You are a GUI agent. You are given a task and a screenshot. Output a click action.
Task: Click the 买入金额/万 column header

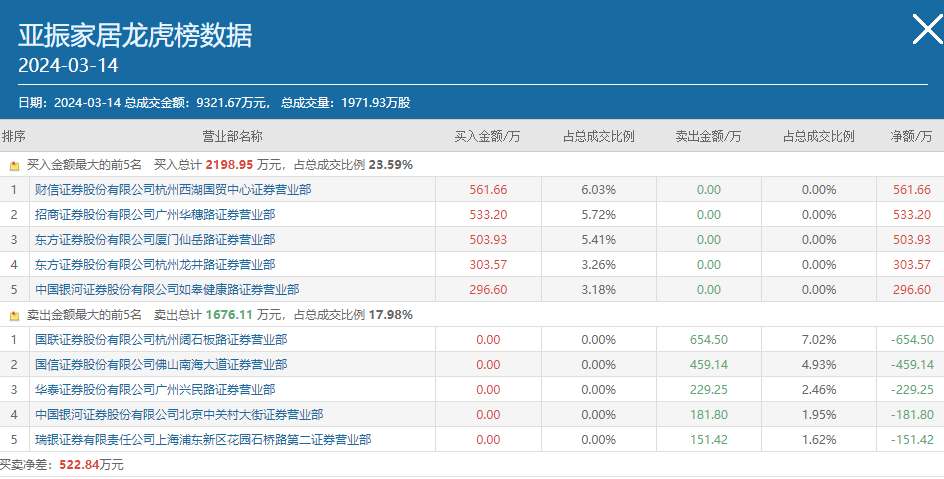coord(488,137)
